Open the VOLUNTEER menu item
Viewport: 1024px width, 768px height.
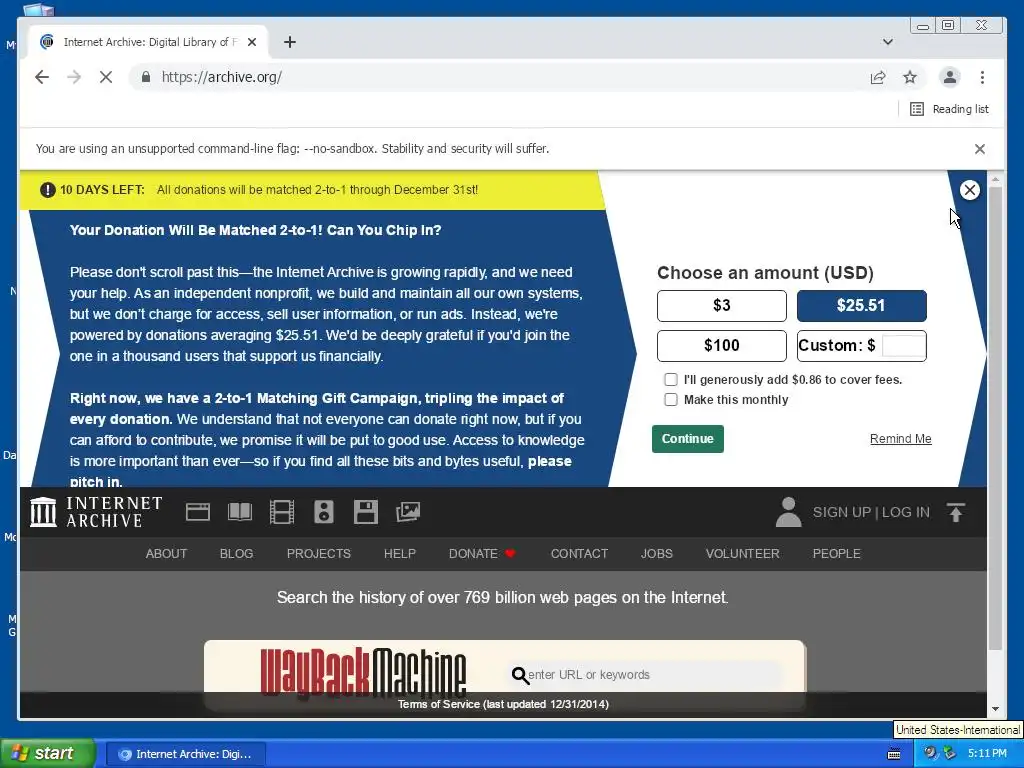[743, 554]
